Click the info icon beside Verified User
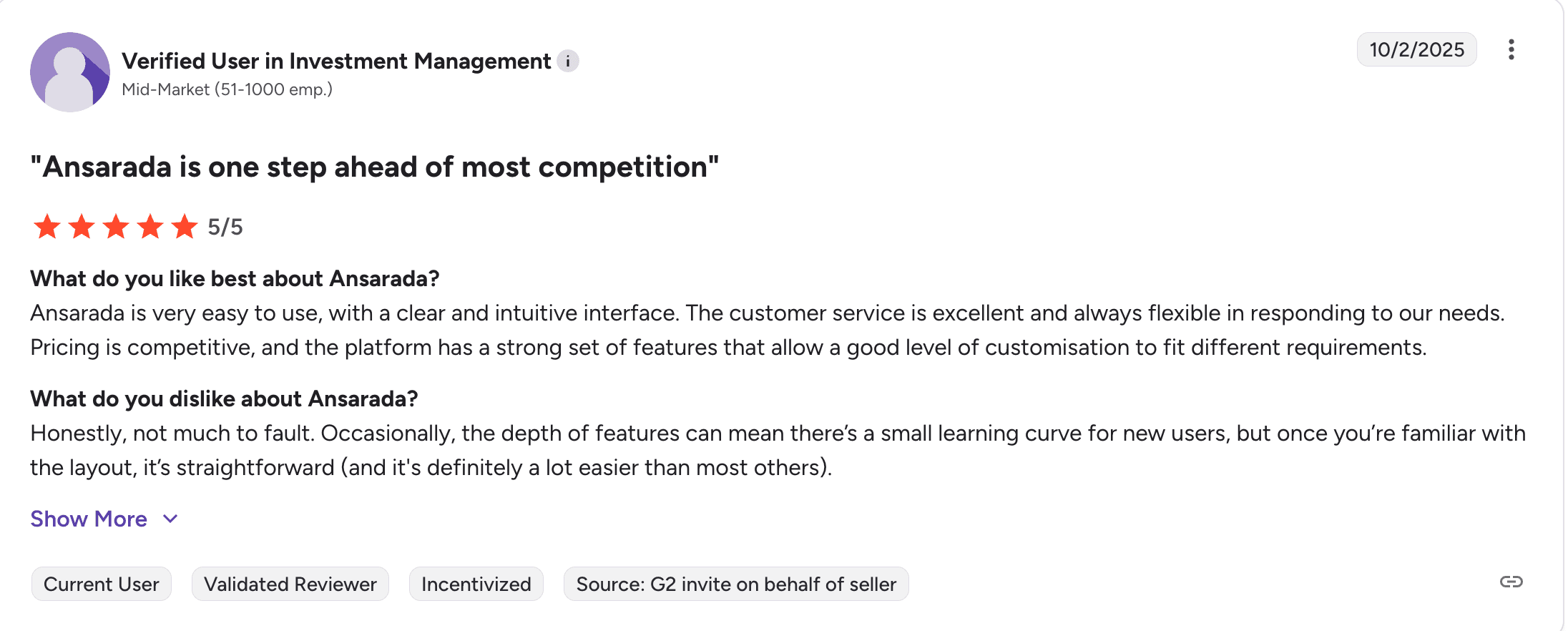The height and width of the screenshot is (631, 1568). pos(568,62)
